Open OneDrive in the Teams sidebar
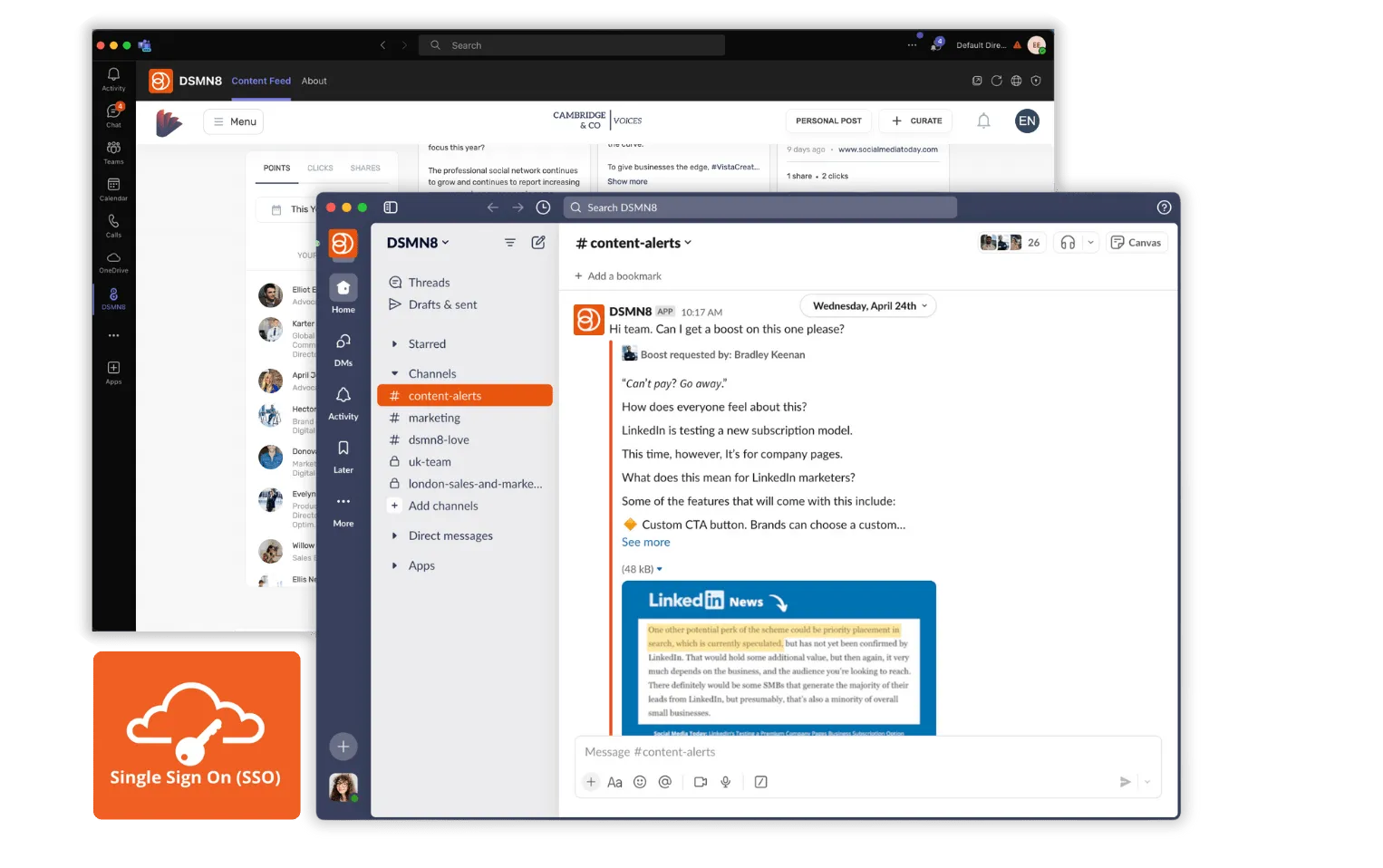The height and width of the screenshot is (868, 1383). (113, 262)
